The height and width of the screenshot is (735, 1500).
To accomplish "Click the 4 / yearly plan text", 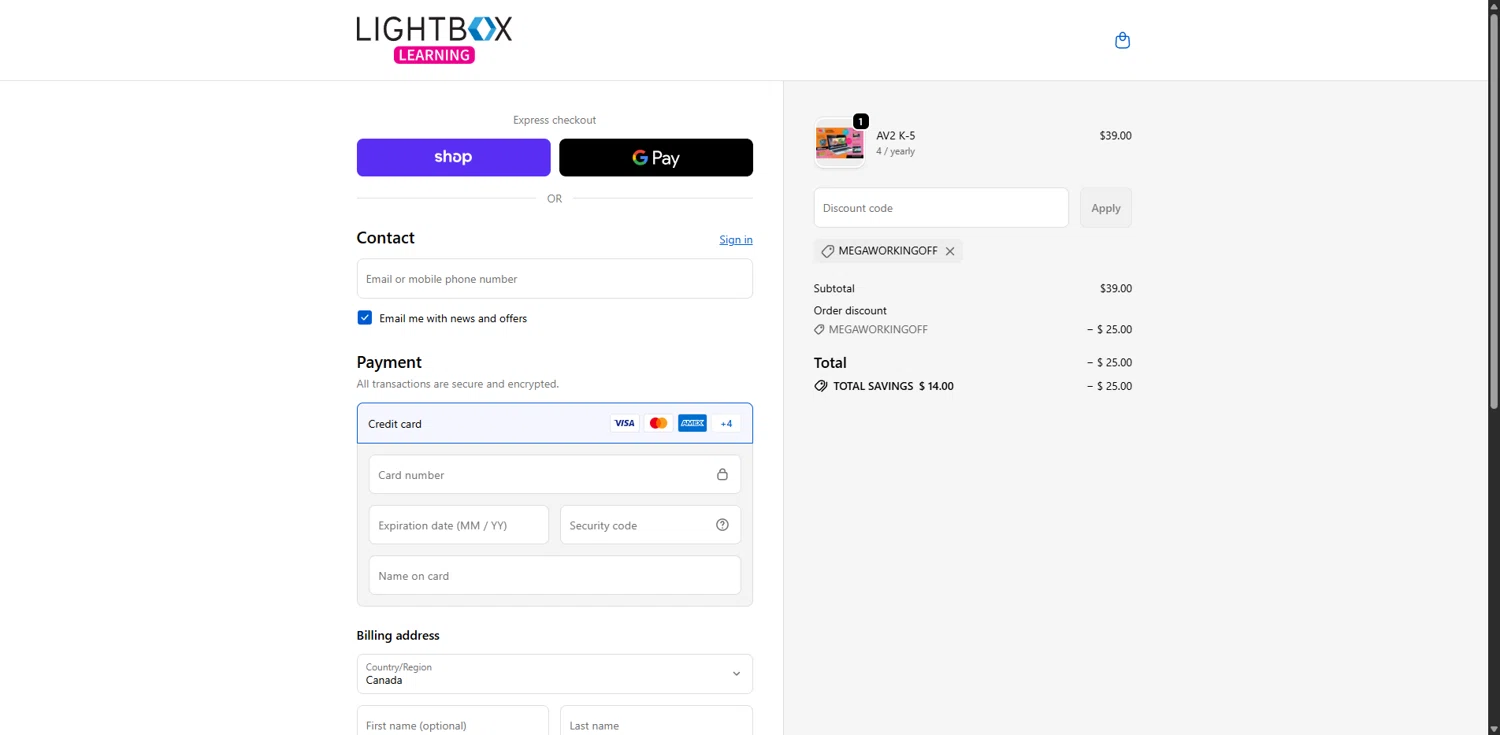I will tap(896, 152).
